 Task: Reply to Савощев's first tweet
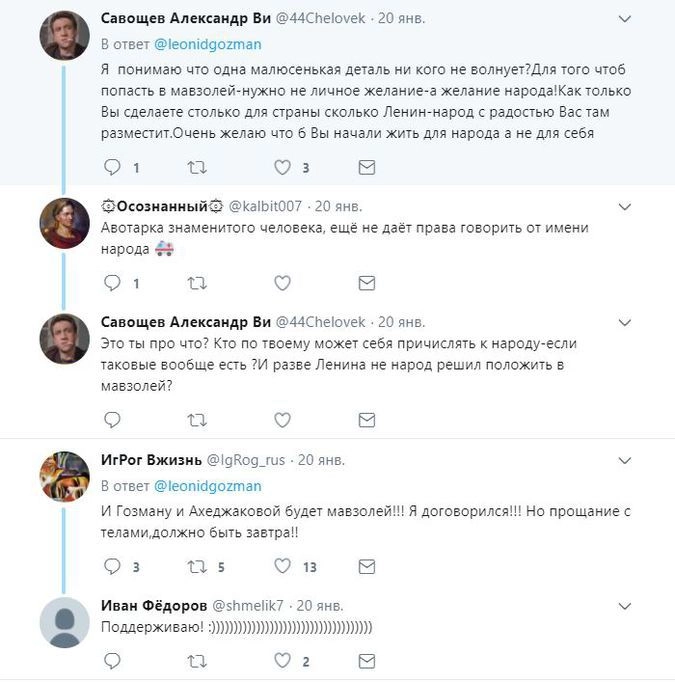click(111, 167)
